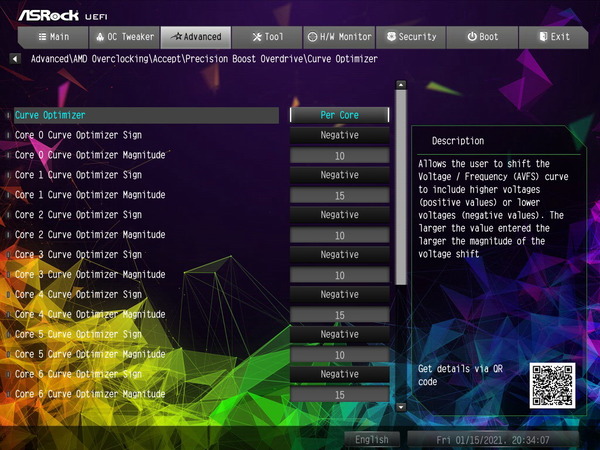Go to the Security tab
600x450 pixels.
pyautogui.click(x=411, y=37)
